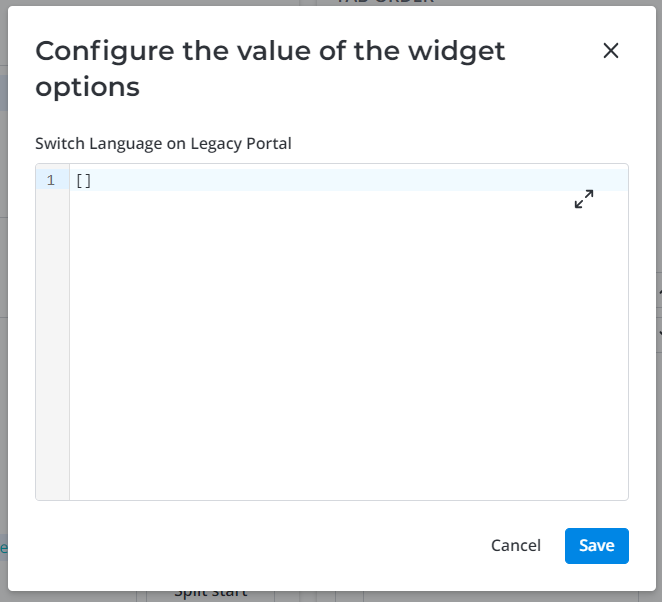The height and width of the screenshot is (602, 662).
Task: Place cursor right after the closing bracket
Action: point(92,181)
